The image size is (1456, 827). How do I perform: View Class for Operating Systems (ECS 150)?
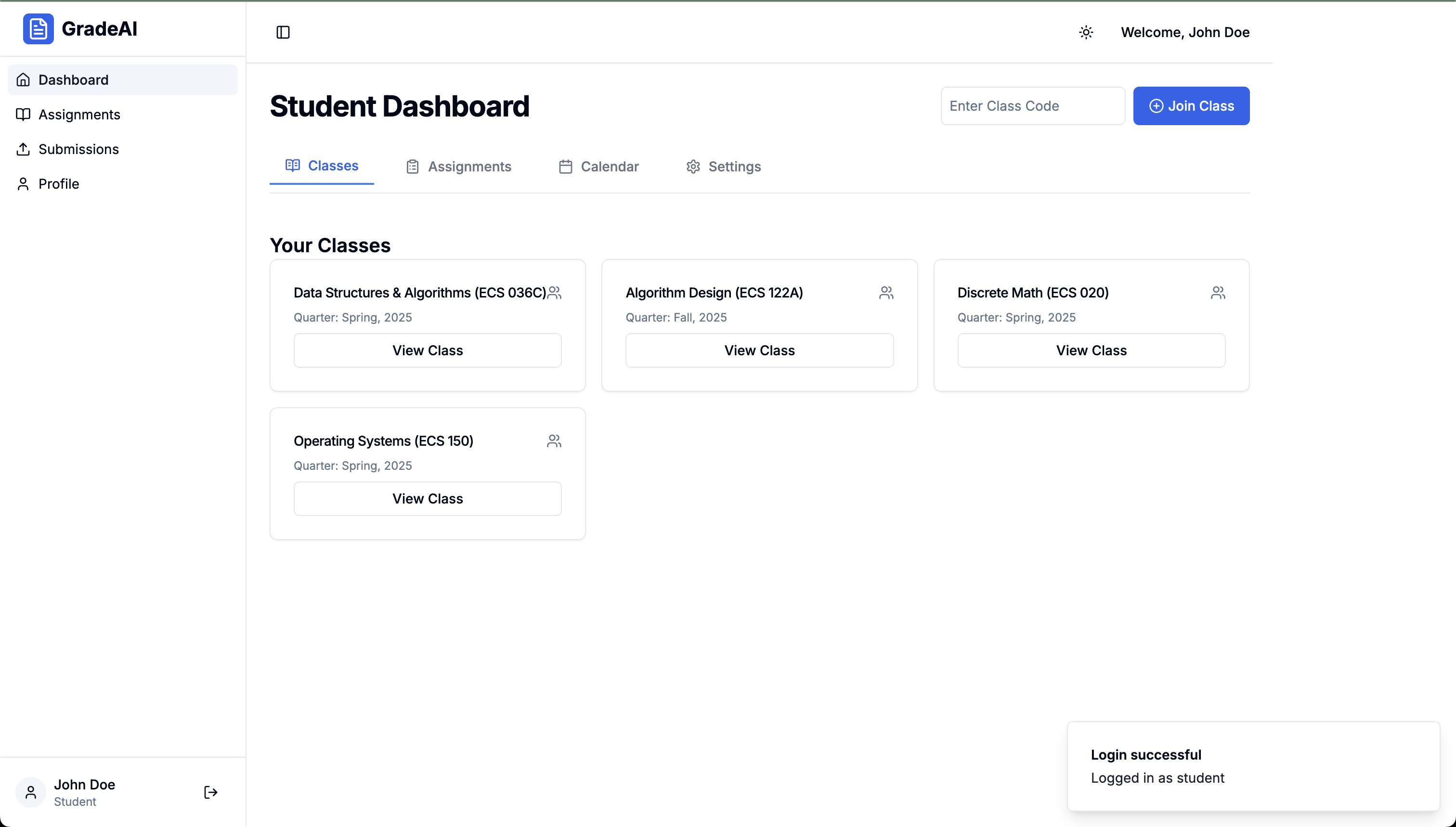tap(427, 499)
